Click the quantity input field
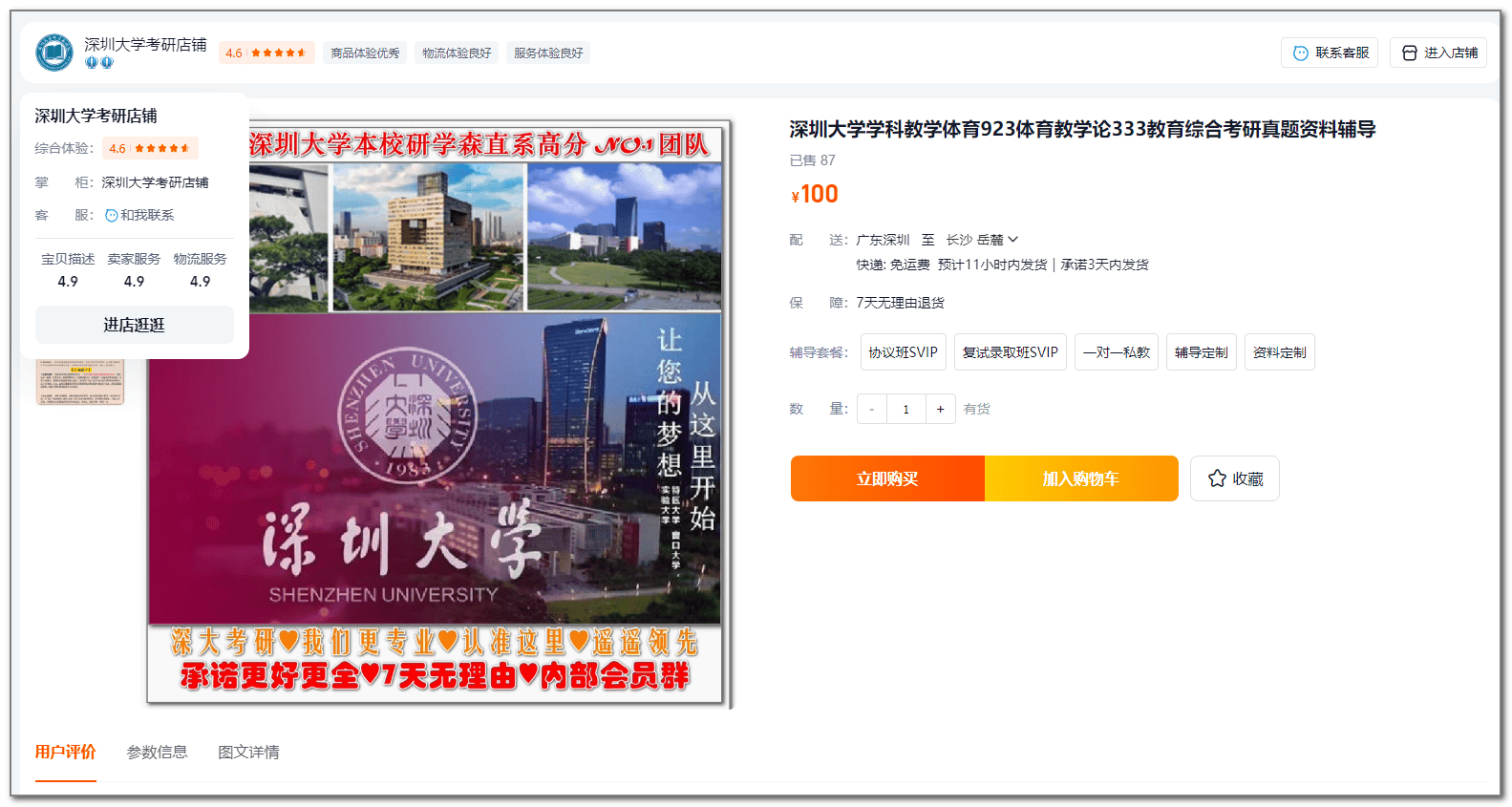This screenshot has width=1512, height=807. (905, 410)
